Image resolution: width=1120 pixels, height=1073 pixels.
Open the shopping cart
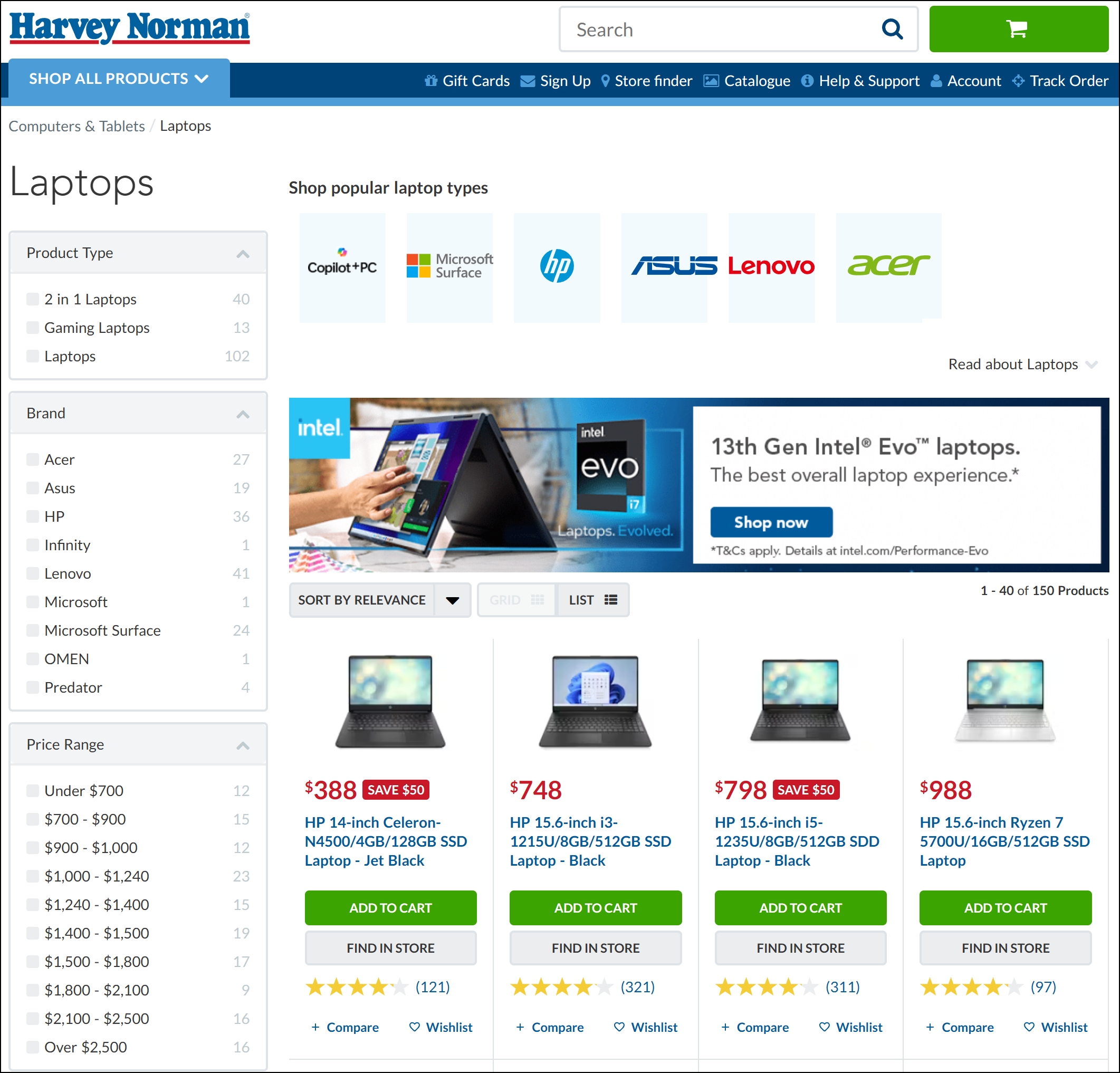[1018, 29]
